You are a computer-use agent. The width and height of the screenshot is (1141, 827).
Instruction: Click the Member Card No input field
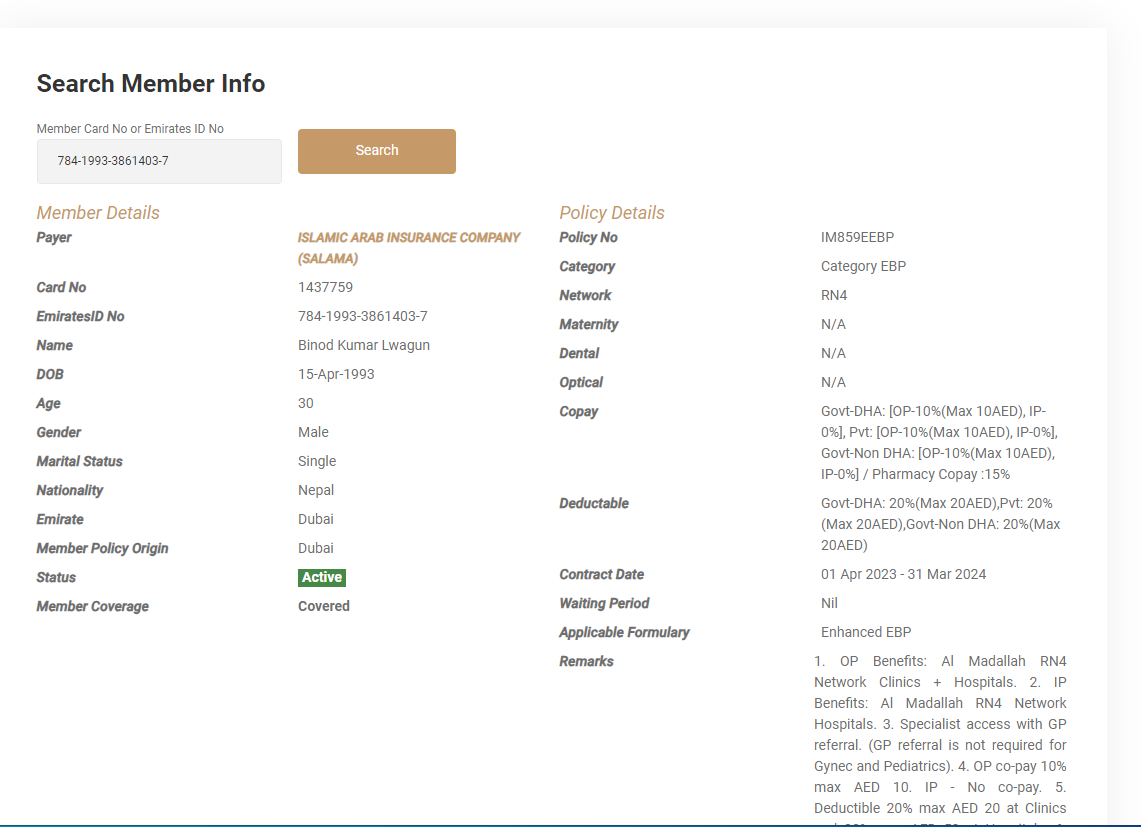tap(159, 161)
